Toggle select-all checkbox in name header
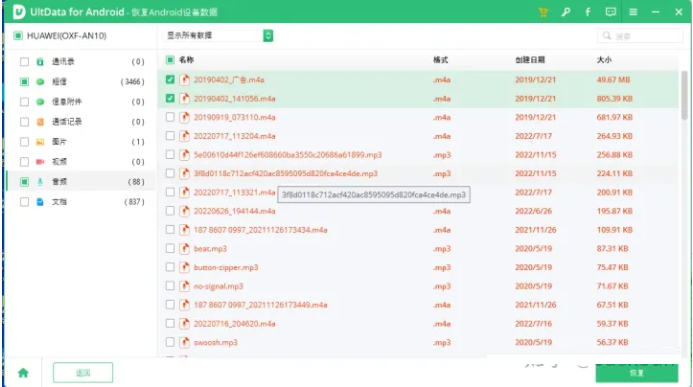Image resolution: width=693 pixels, height=387 pixels. tap(170, 60)
